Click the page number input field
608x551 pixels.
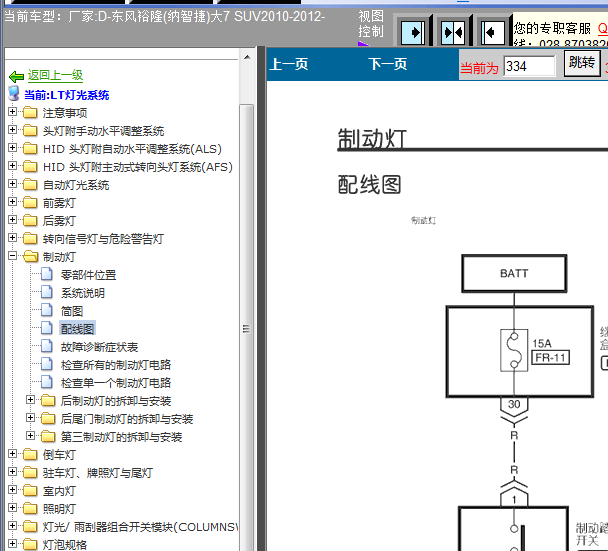[529, 66]
